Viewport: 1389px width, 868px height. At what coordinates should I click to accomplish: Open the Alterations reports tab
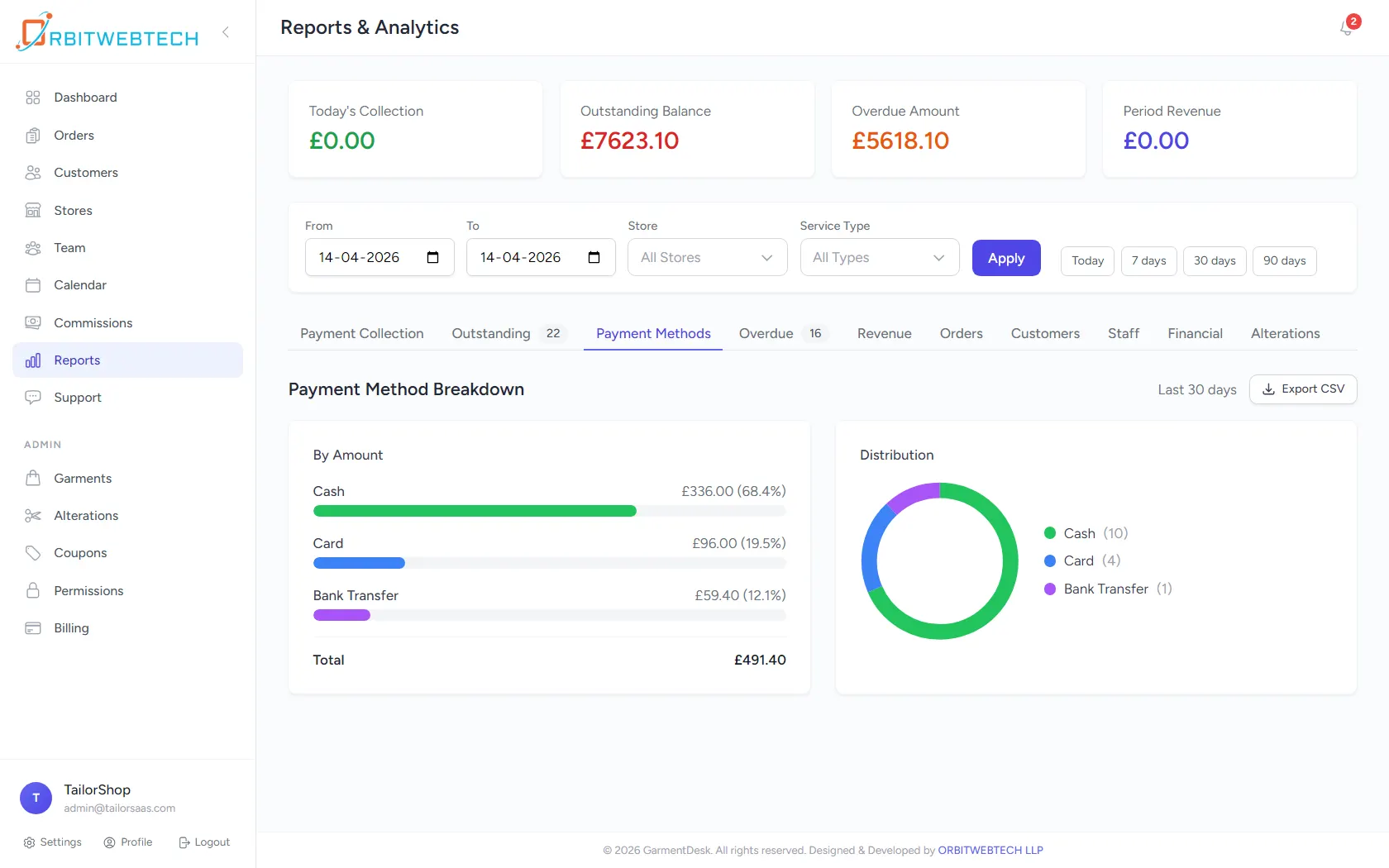tap(1286, 334)
